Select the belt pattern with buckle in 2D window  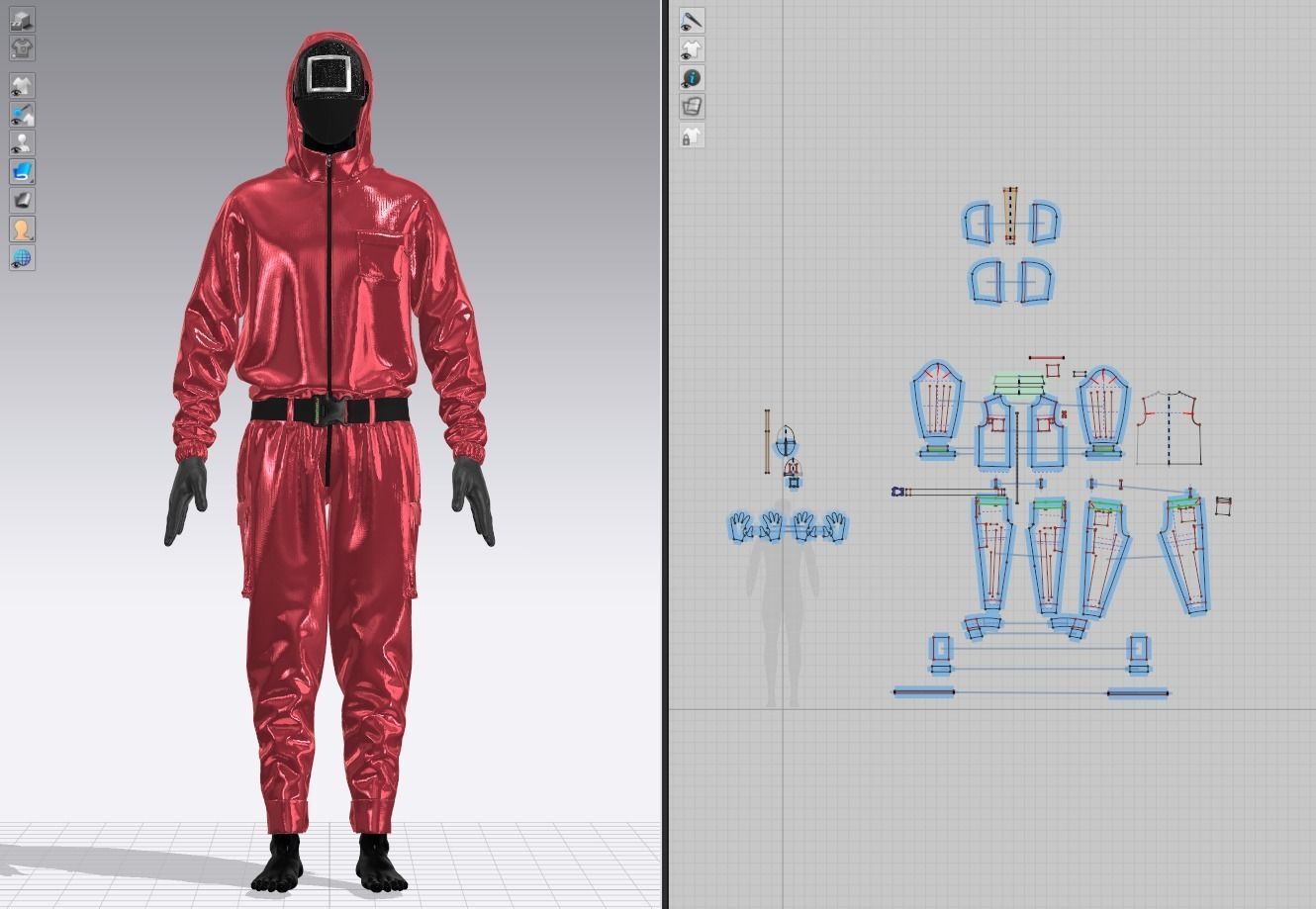point(948,491)
